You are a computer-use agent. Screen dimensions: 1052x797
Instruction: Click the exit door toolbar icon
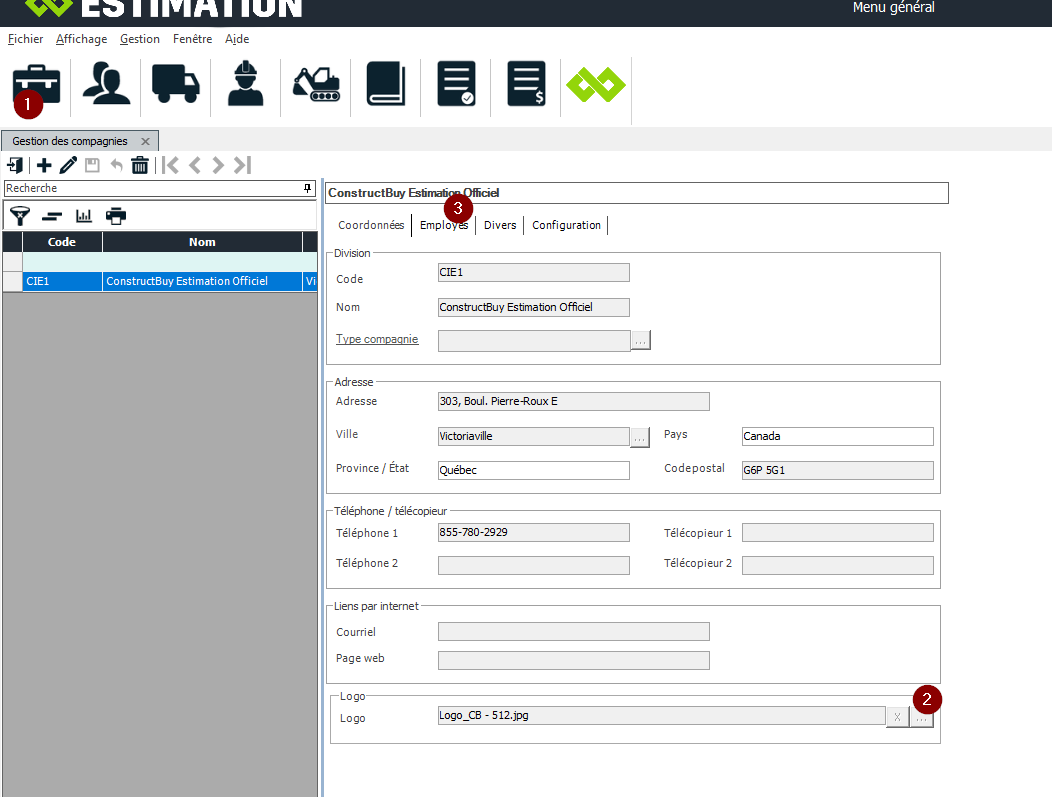click(15, 165)
